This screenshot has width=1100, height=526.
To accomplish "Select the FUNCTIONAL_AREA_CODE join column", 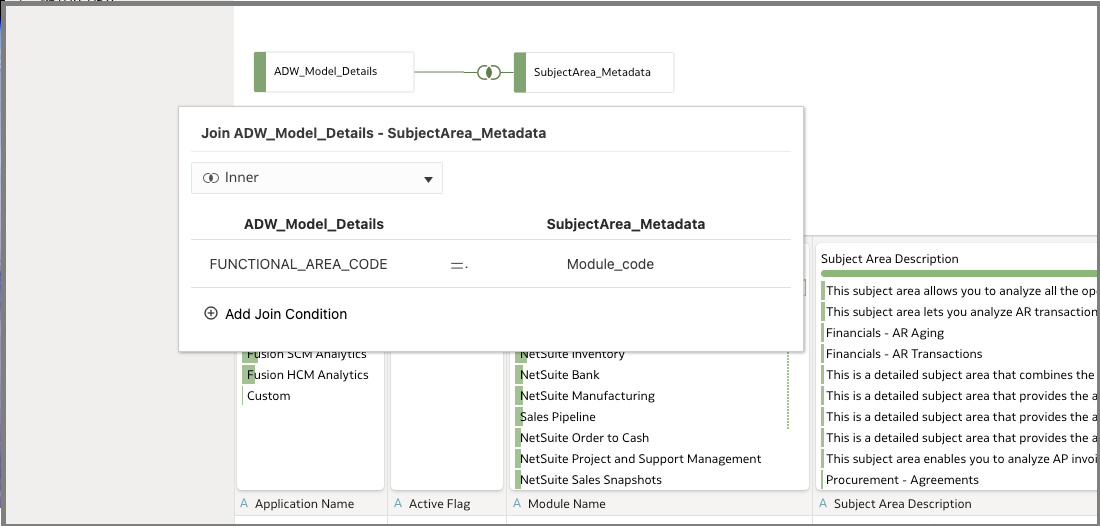I will click(x=298, y=265).
